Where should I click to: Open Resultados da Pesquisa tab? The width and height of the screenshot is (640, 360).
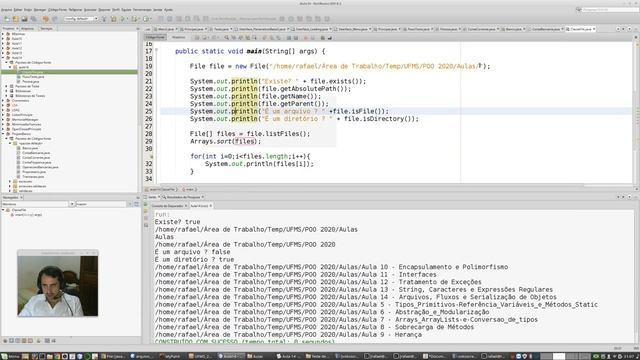184,197
